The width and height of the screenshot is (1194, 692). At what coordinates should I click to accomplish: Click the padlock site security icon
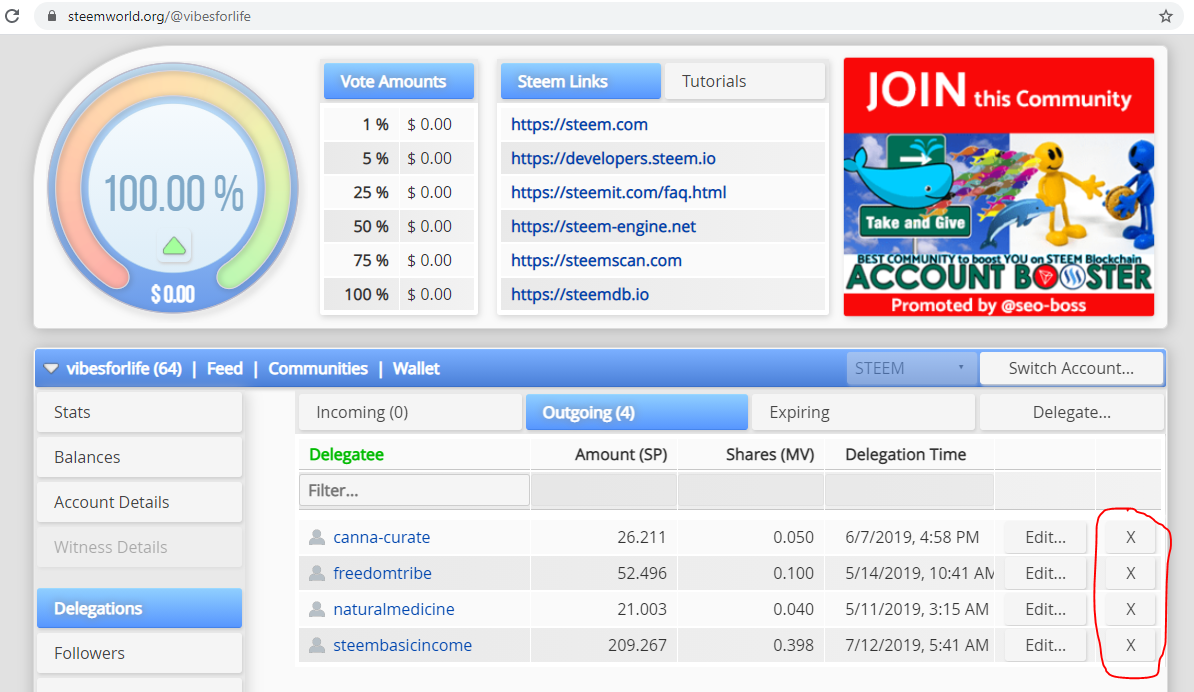[52, 16]
